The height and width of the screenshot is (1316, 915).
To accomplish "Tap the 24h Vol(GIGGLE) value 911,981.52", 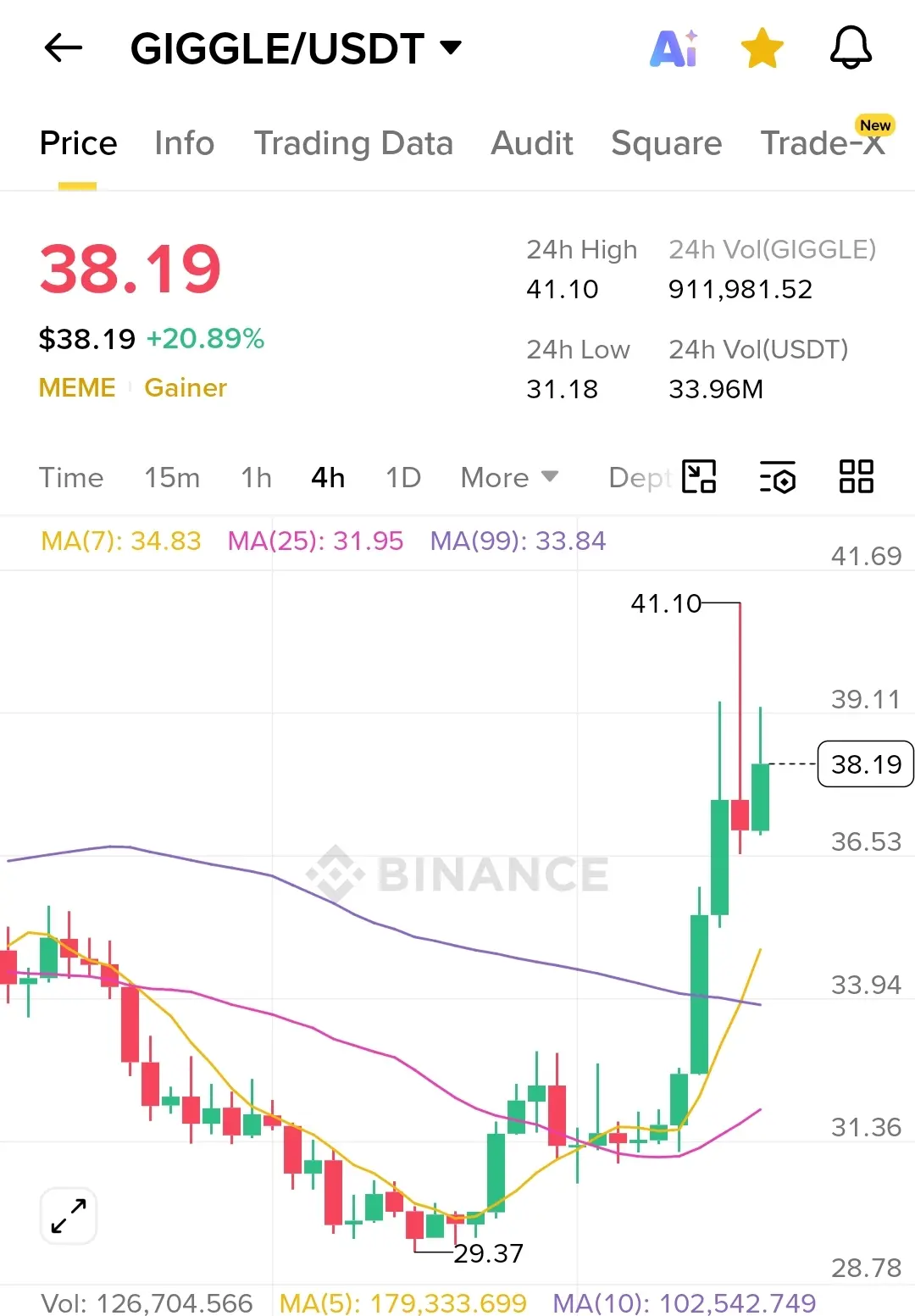I will [x=740, y=290].
